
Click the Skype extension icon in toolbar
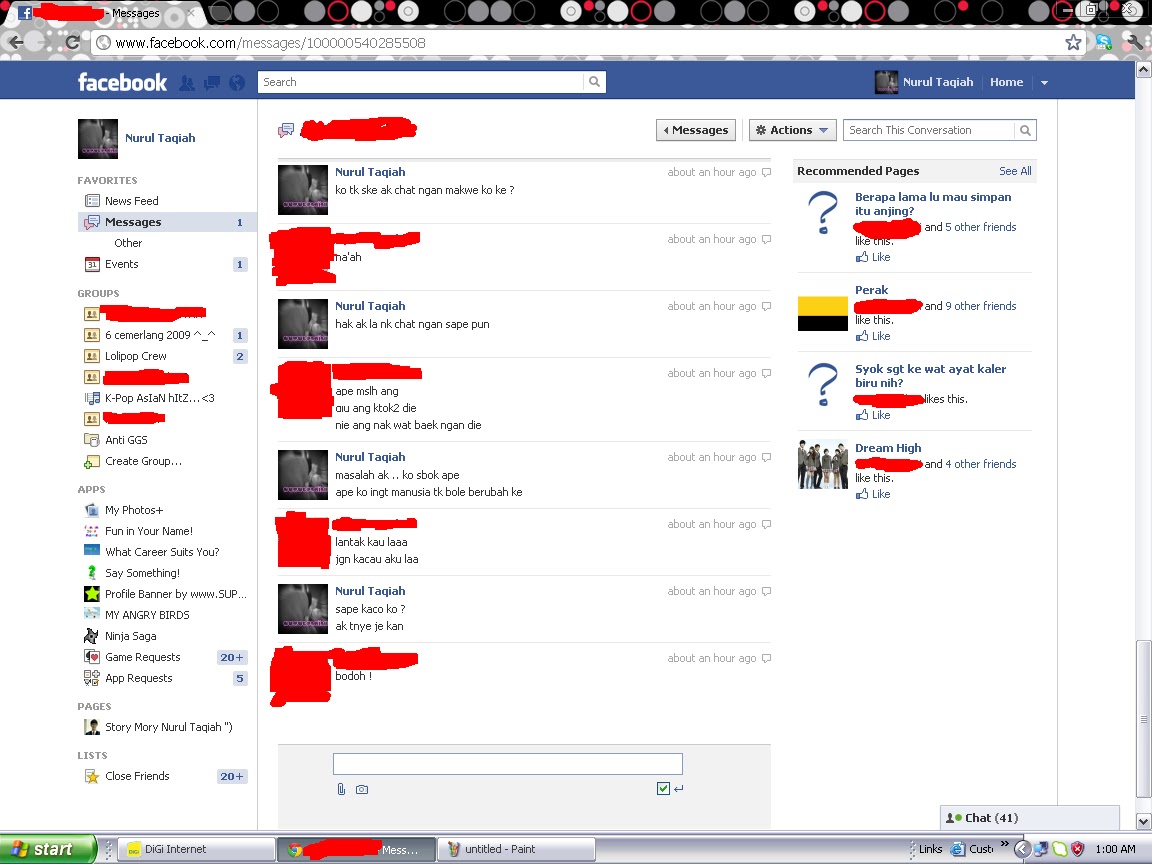coord(1104,42)
